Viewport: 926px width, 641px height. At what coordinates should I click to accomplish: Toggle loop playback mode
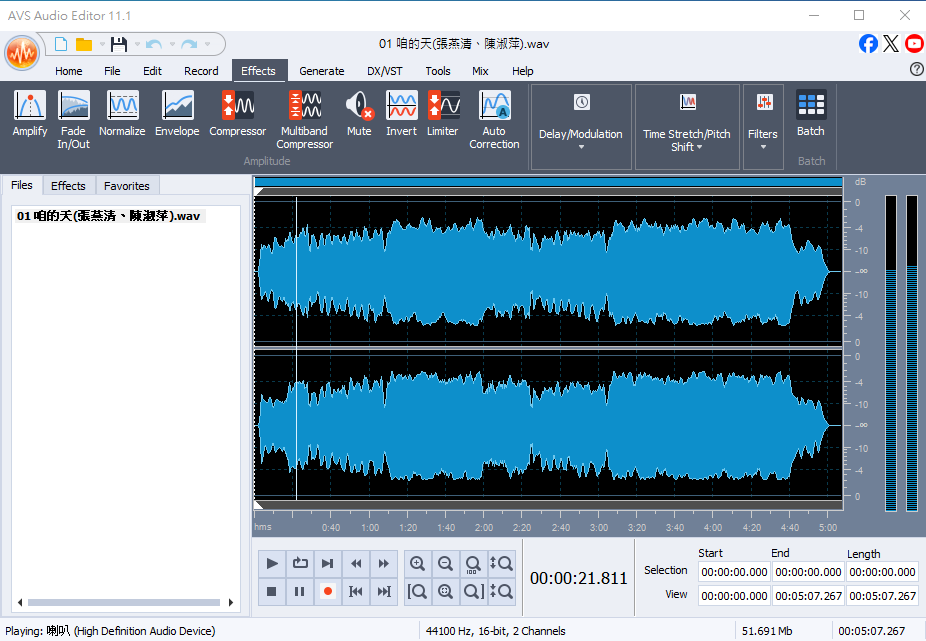pos(300,564)
